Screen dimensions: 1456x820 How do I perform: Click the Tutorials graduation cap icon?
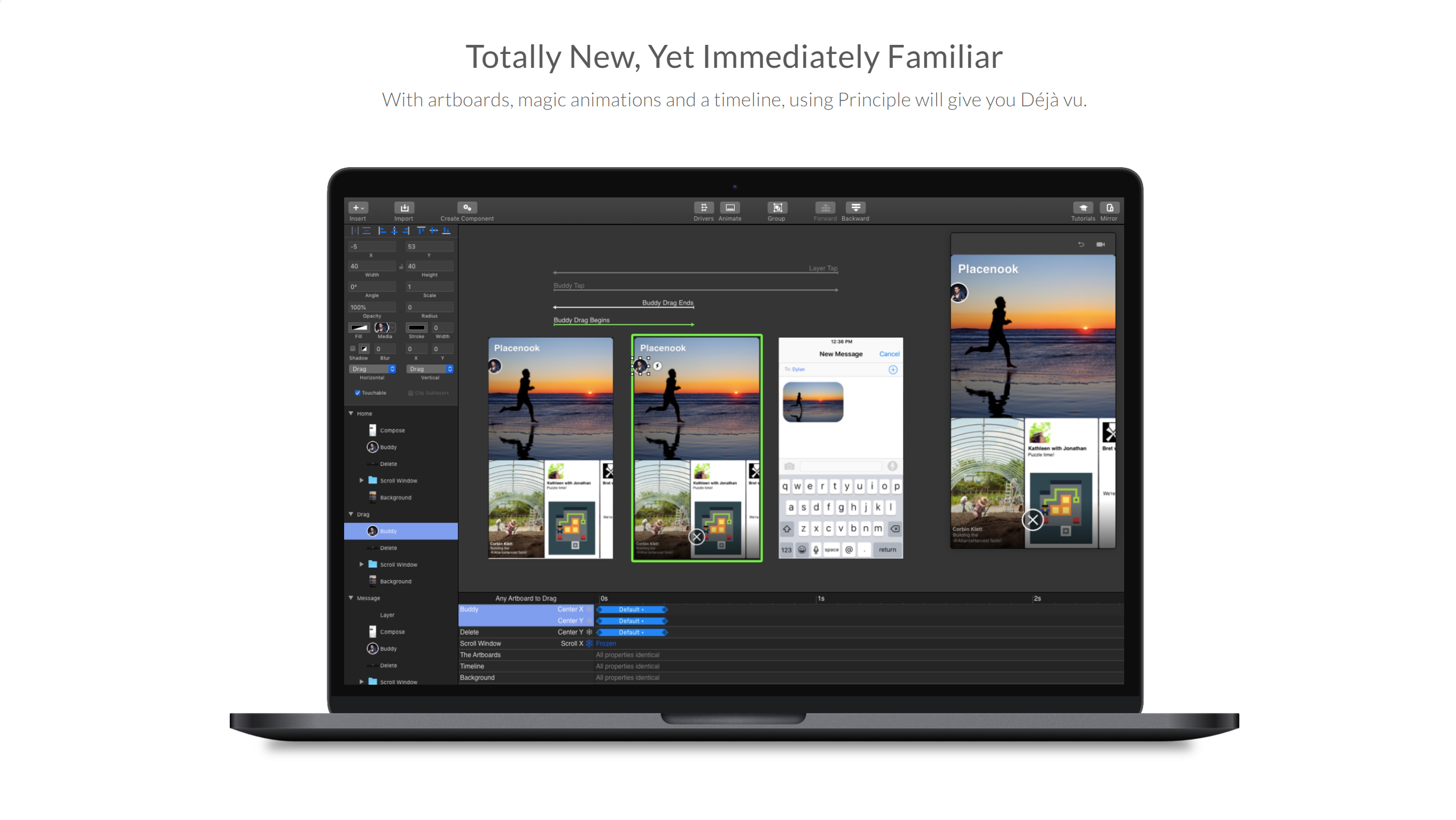(x=1083, y=208)
